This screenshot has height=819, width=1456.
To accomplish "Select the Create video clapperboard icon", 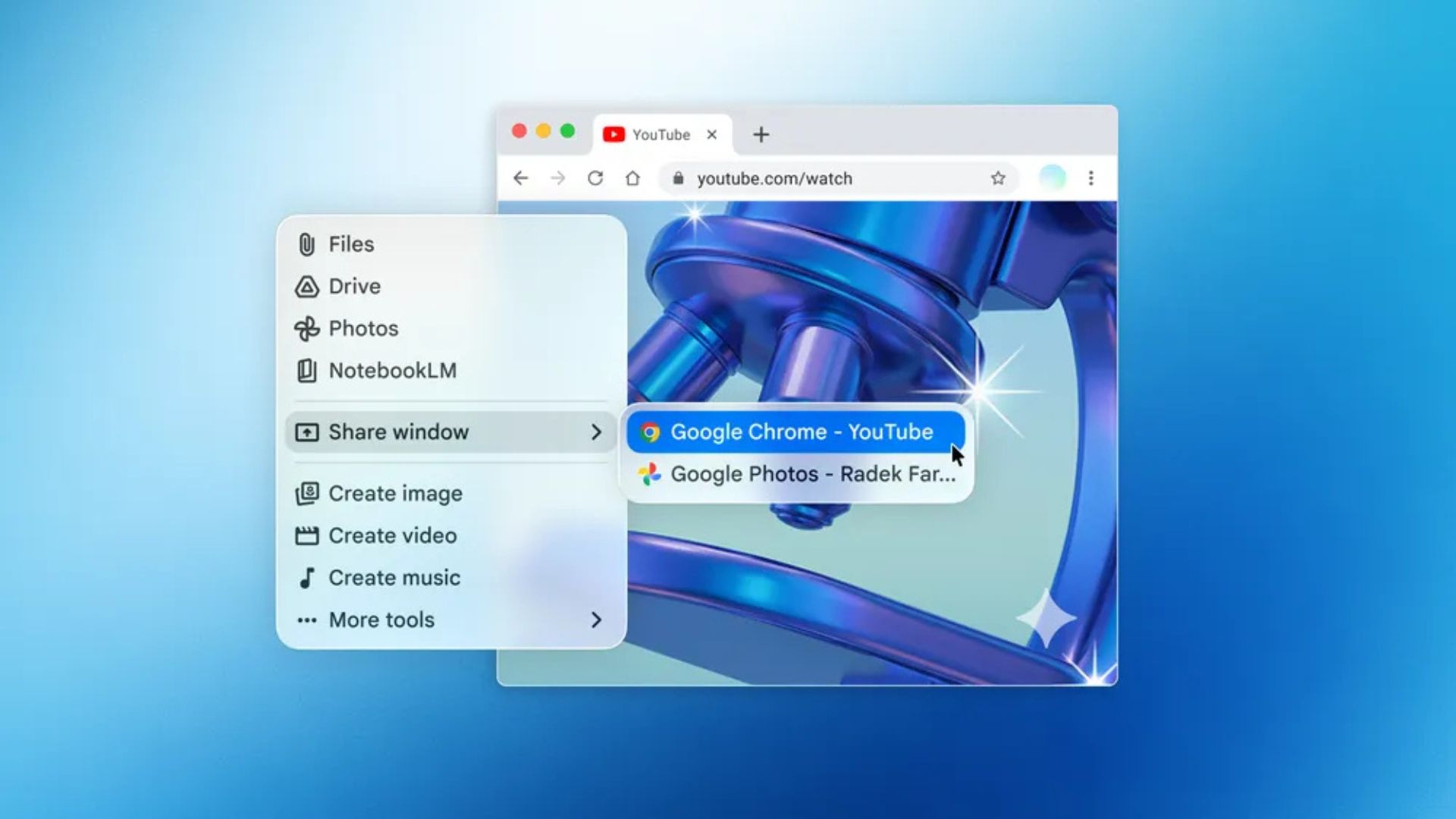I will point(306,535).
